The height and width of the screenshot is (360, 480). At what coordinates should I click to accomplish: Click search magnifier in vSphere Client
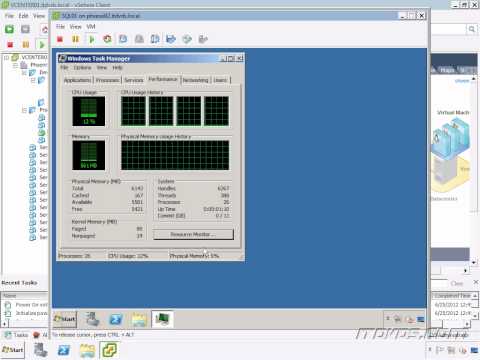472,29
